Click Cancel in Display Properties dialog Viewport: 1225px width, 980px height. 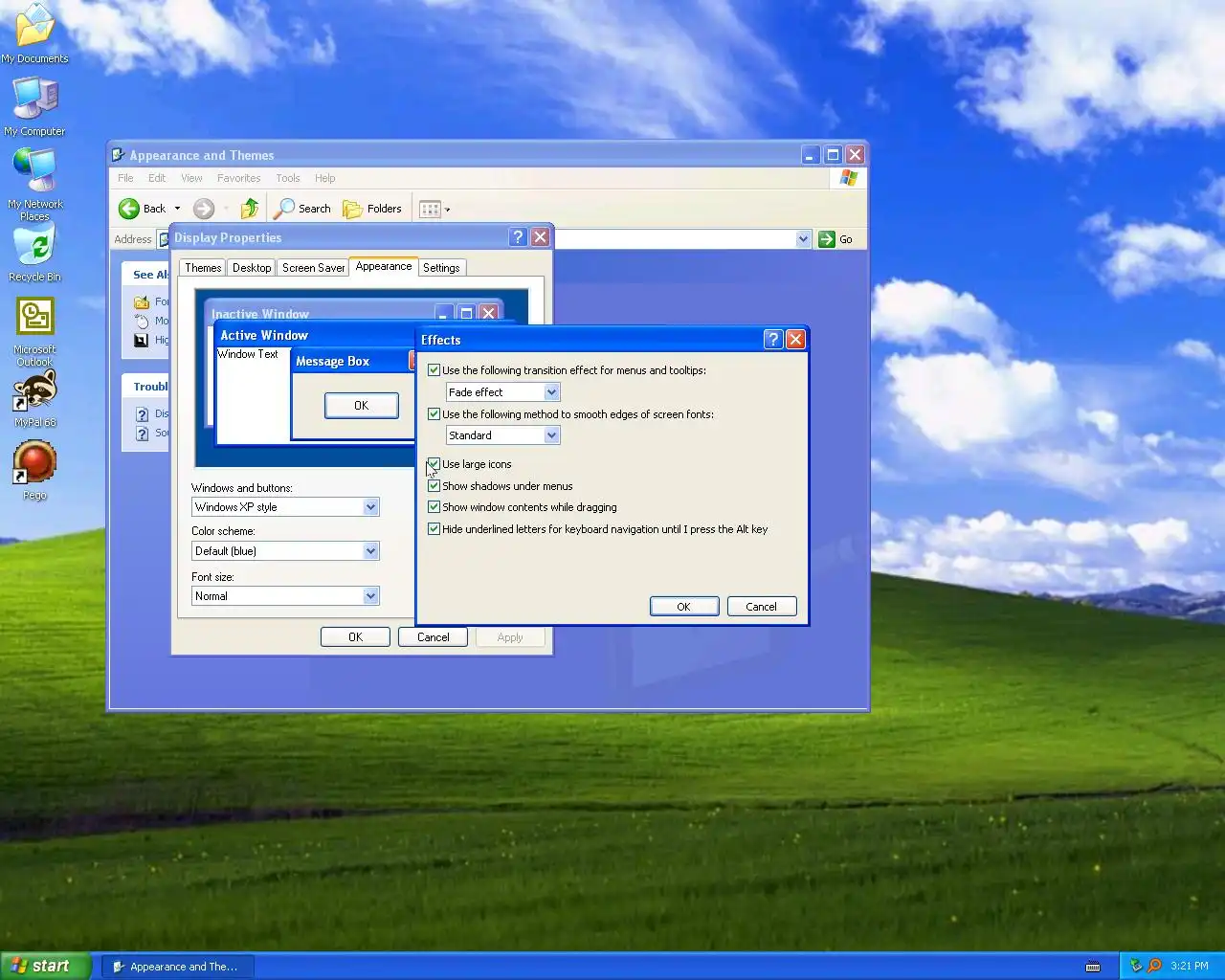click(433, 637)
